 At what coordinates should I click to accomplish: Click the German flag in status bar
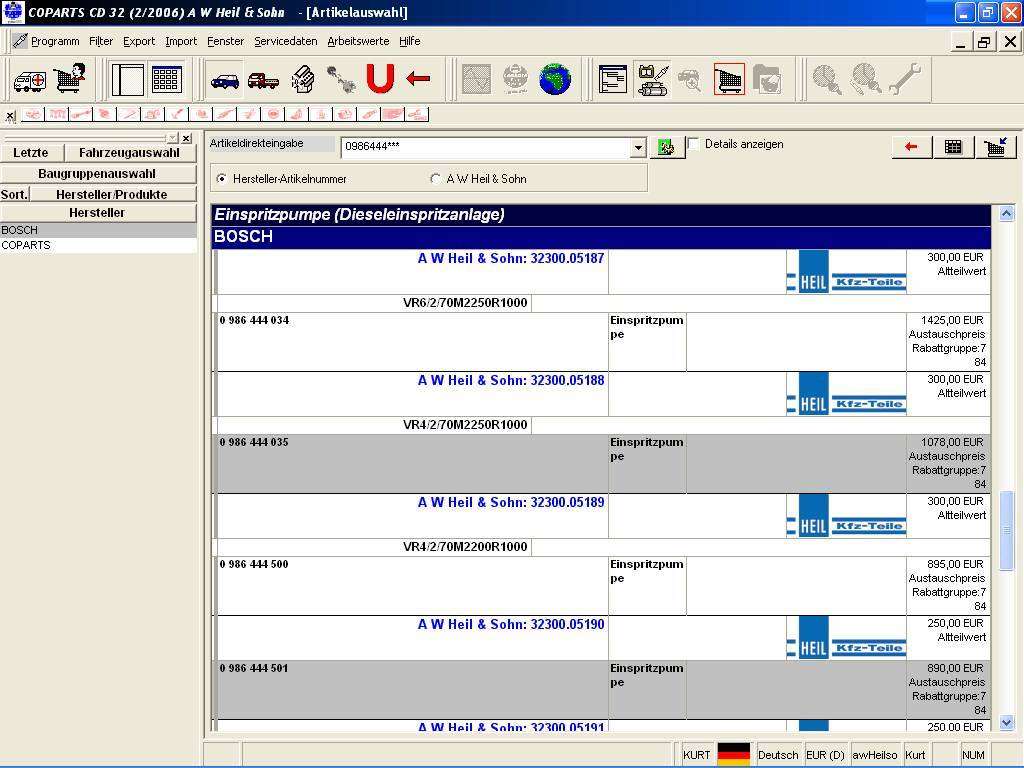pos(733,754)
